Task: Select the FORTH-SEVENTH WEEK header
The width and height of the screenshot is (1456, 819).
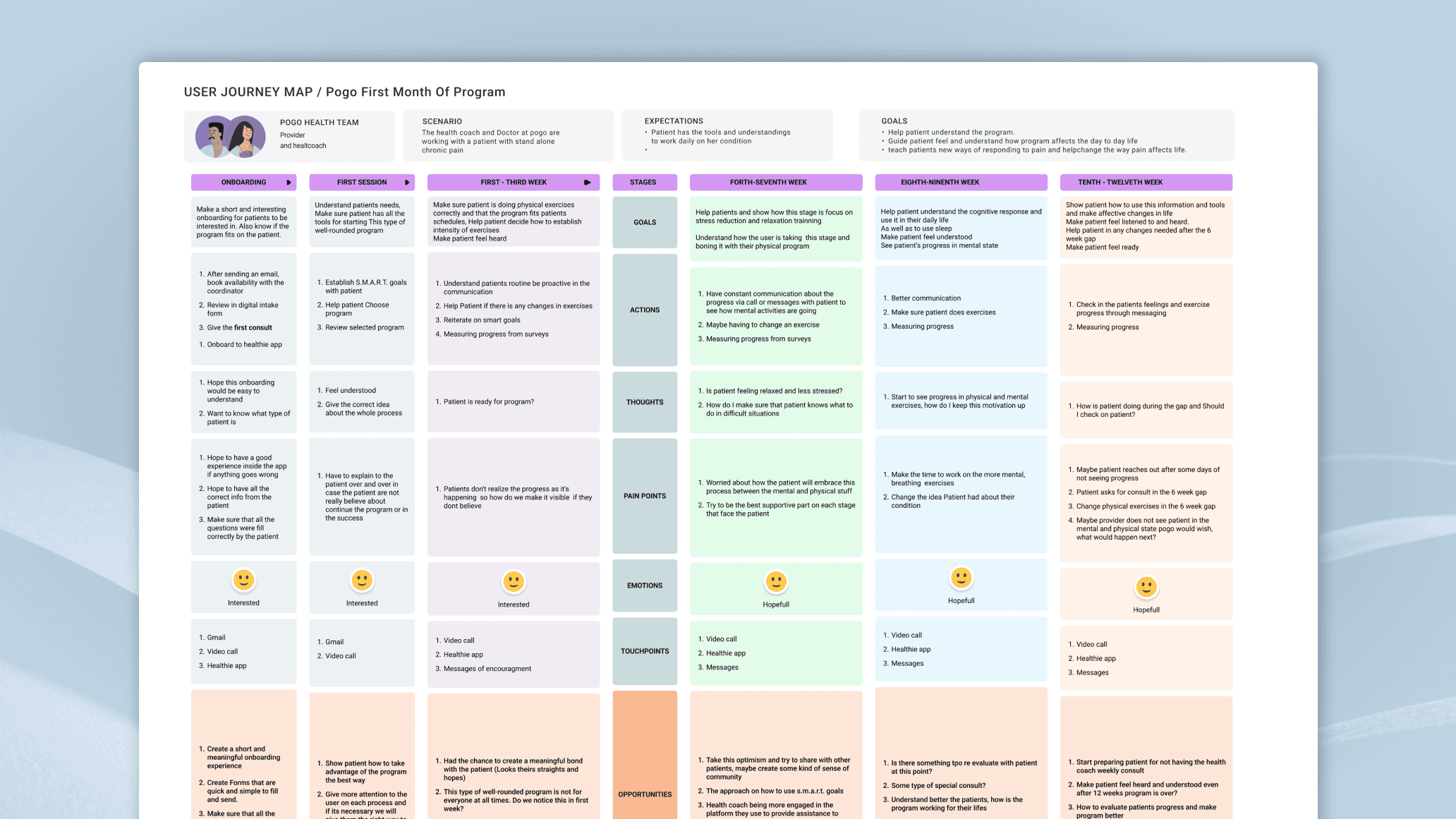Action: tap(768, 182)
